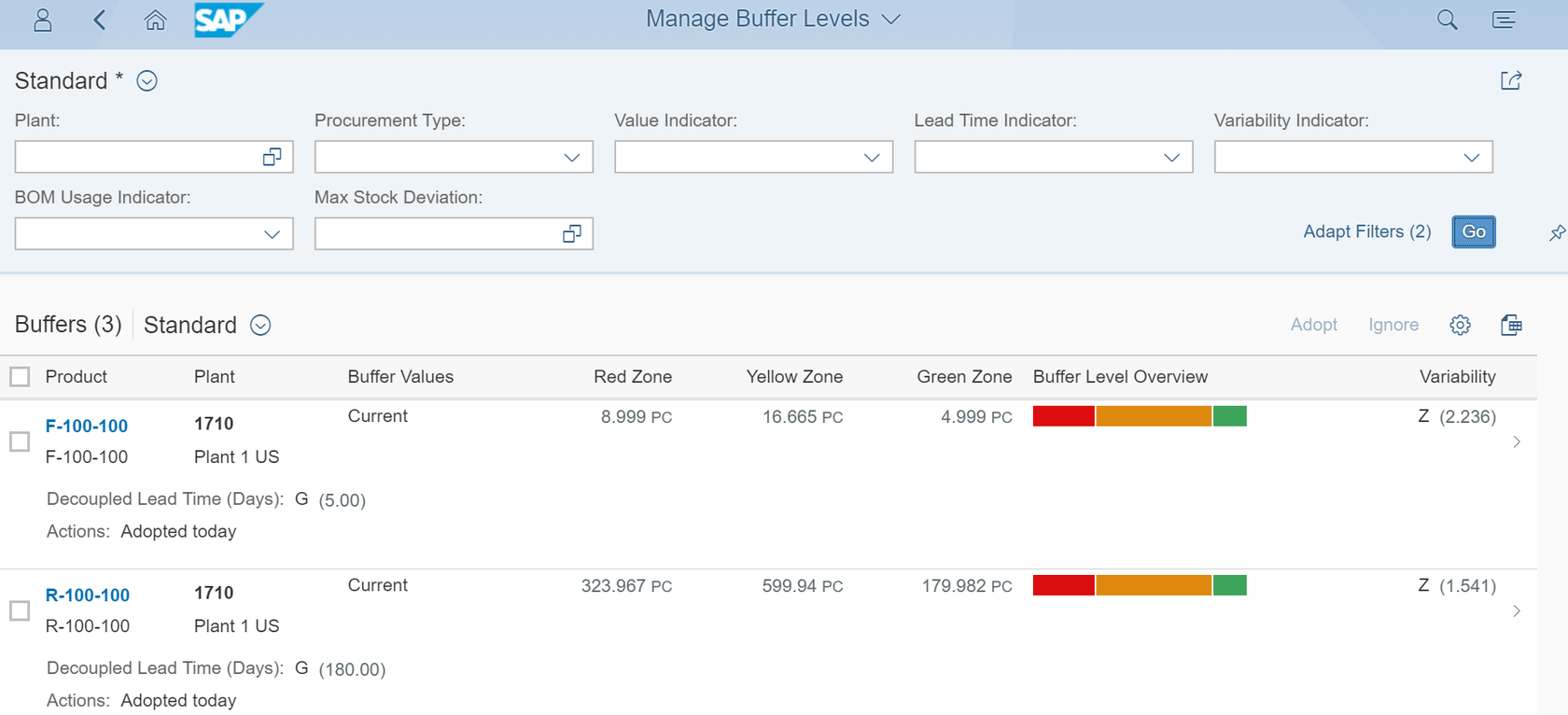Click yellow zone bar of F-100-100
The height and width of the screenshot is (715, 1568).
point(1154,416)
